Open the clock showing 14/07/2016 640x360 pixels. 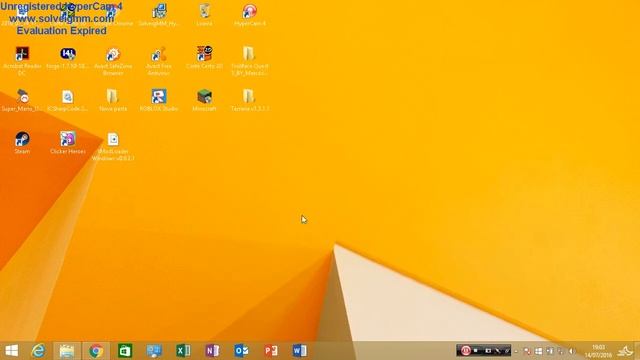598,351
